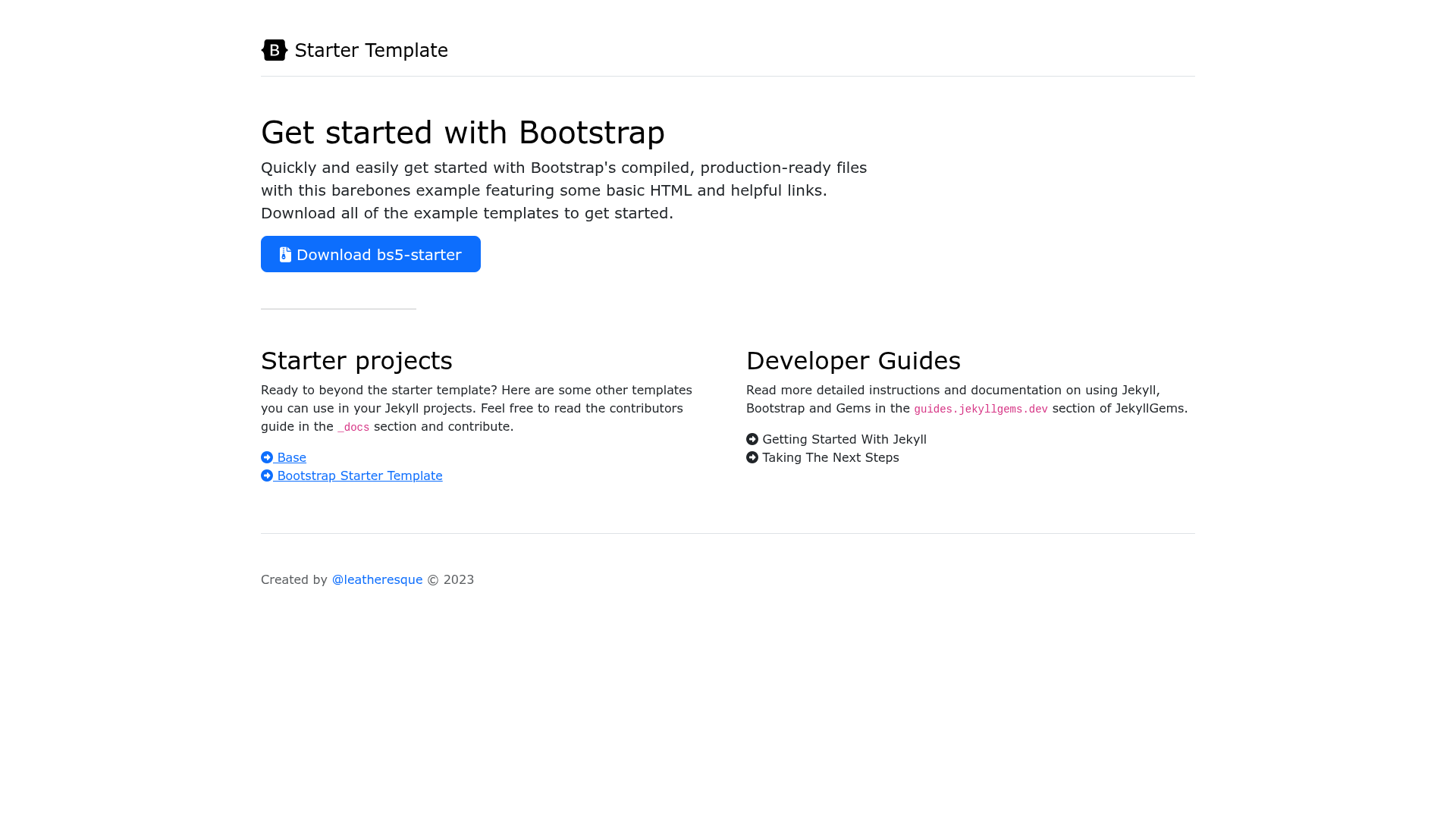Open the Base template link
The height and width of the screenshot is (819, 1456).
284,457
